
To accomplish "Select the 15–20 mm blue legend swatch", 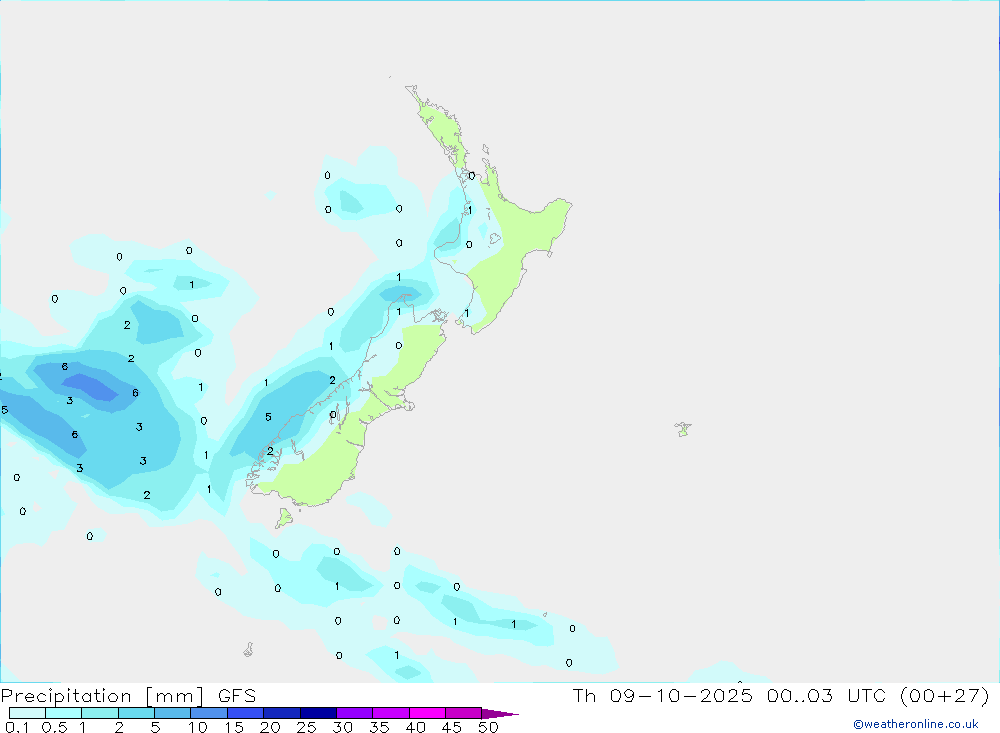I will coord(245,713).
